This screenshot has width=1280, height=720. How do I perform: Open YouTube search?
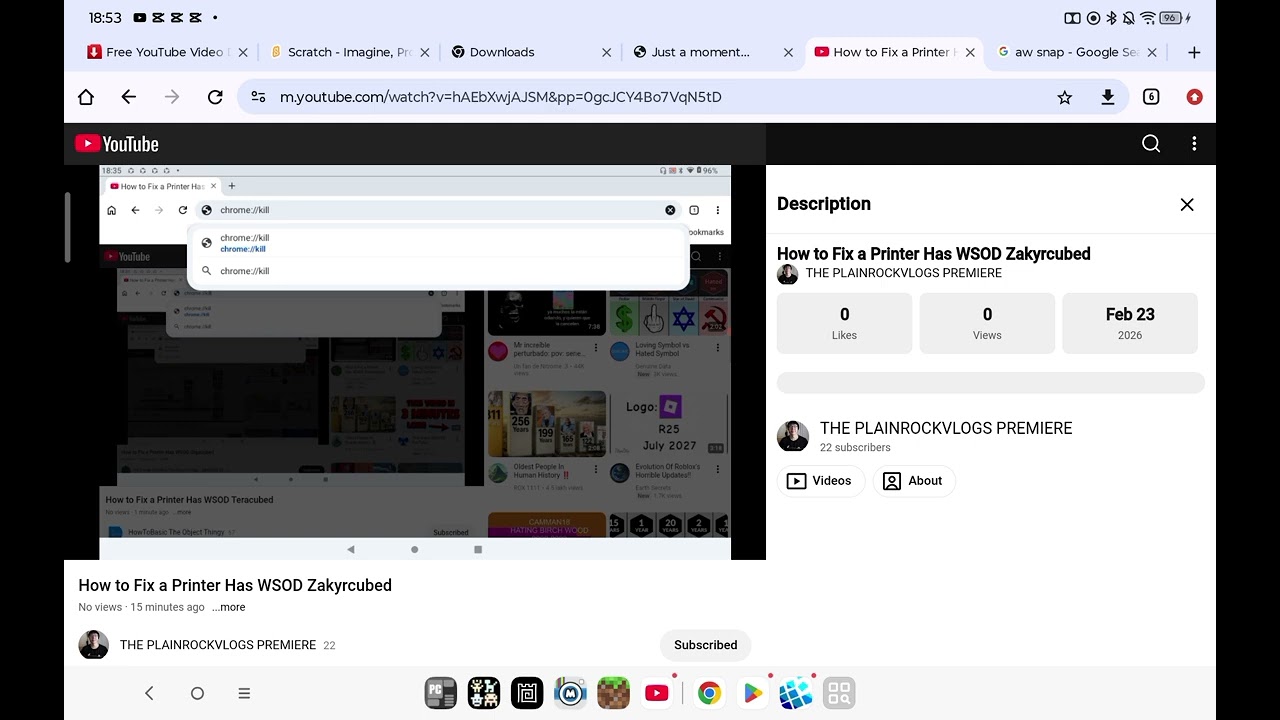point(1151,144)
